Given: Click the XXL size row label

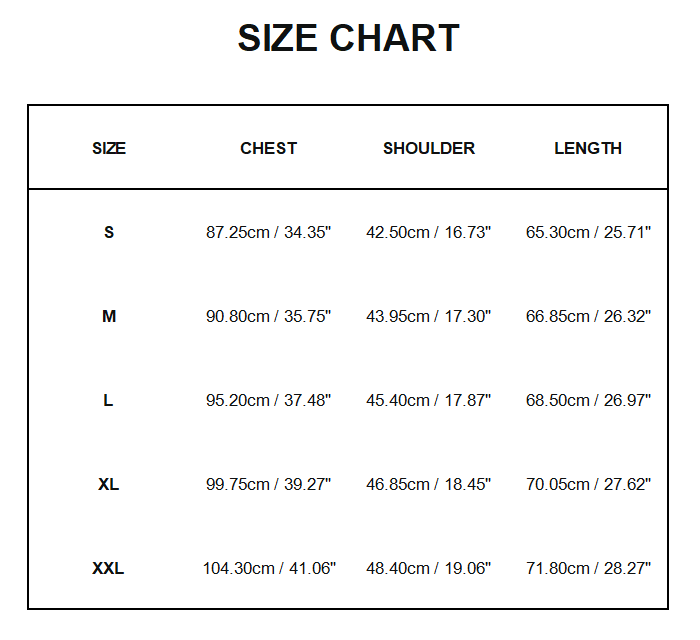Looking at the screenshot, I should coord(108,568).
